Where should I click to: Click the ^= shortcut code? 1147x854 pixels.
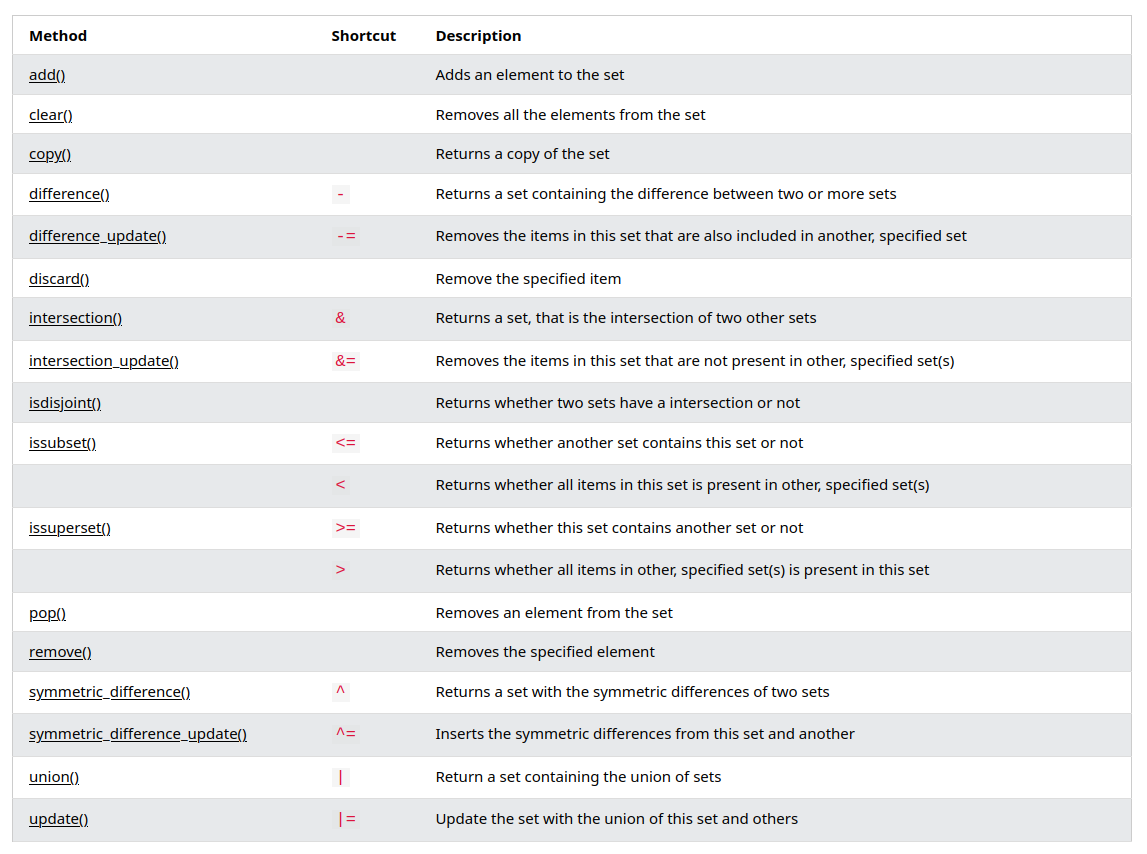tap(346, 734)
